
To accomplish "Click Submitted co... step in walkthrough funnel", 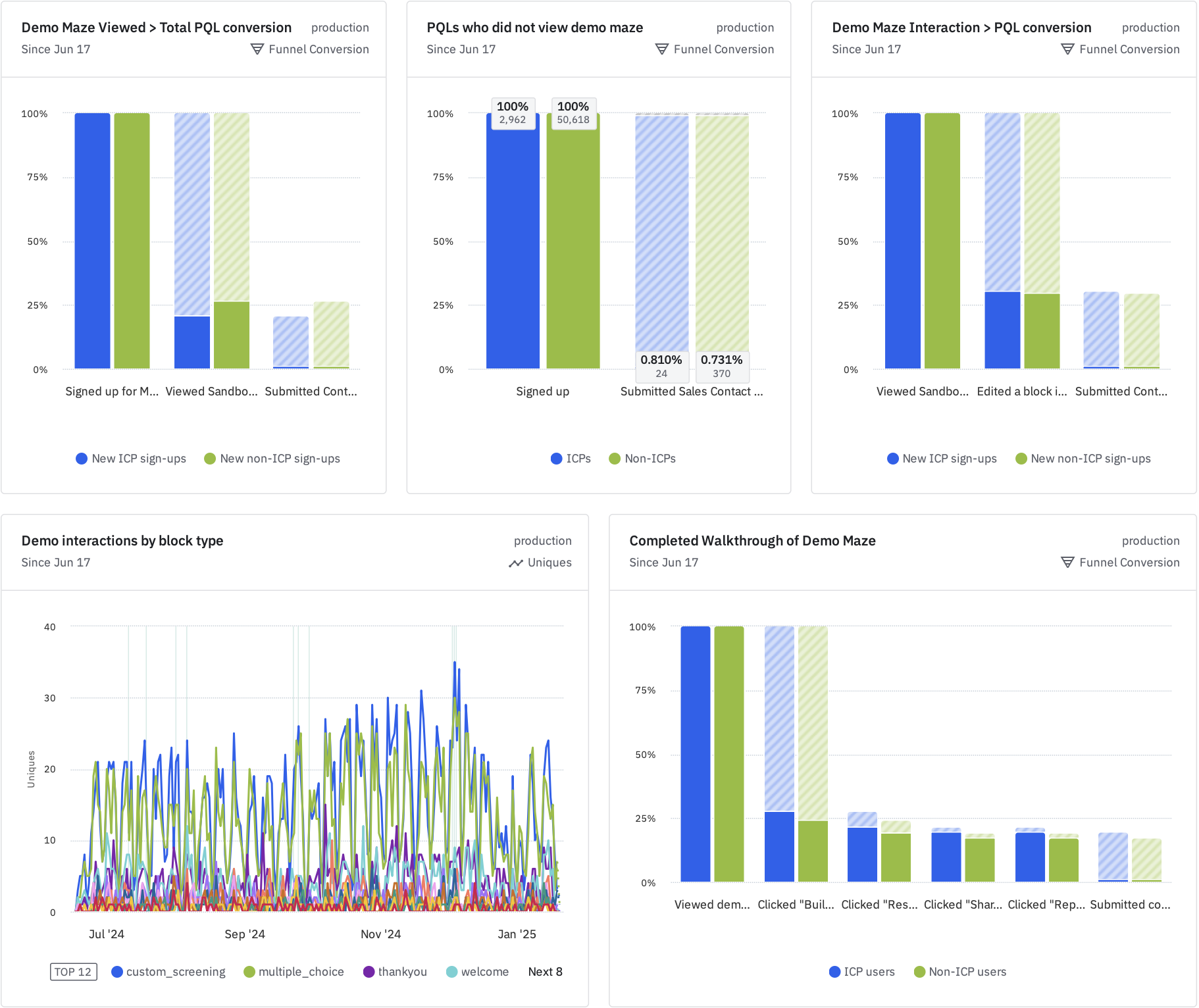I will click(1130, 905).
